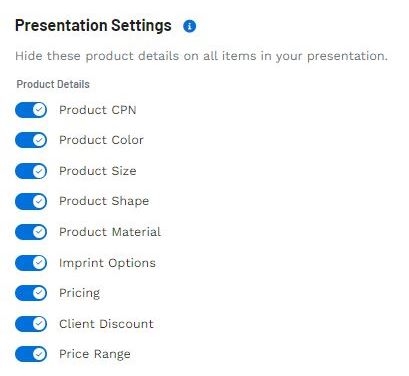The width and height of the screenshot is (409, 376).
Task: Switch off the Product Size toggle
Action: point(31,171)
